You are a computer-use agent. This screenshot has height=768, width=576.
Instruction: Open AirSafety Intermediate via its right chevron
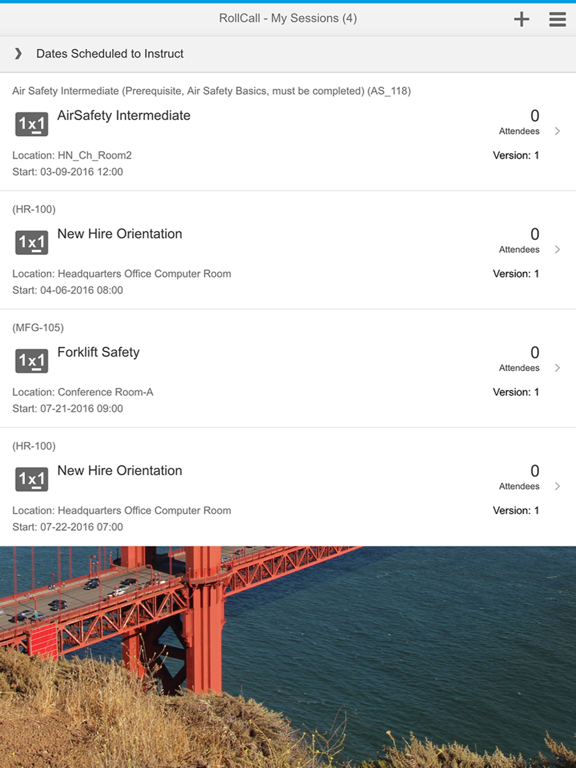pyautogui.click(x=557, y=131)
